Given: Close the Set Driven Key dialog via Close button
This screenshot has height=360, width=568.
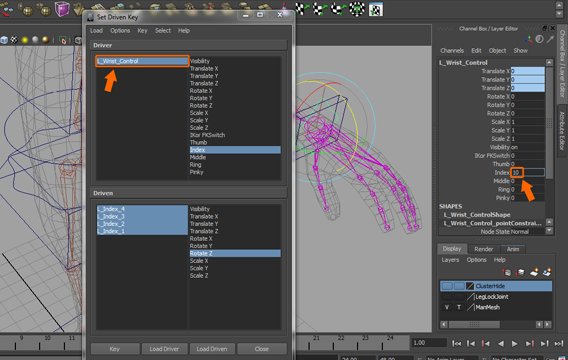Looking at the screenshot, I should 262,349.
